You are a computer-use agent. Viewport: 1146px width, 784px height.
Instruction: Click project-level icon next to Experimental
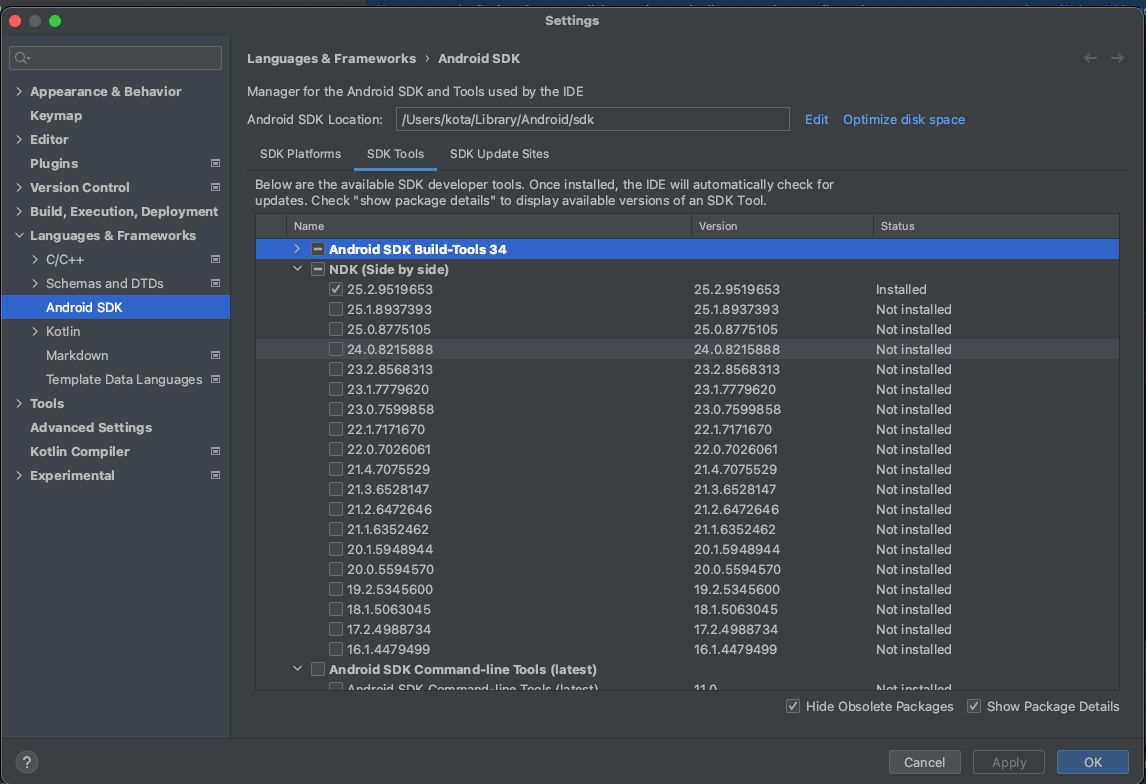coord(216,475)
